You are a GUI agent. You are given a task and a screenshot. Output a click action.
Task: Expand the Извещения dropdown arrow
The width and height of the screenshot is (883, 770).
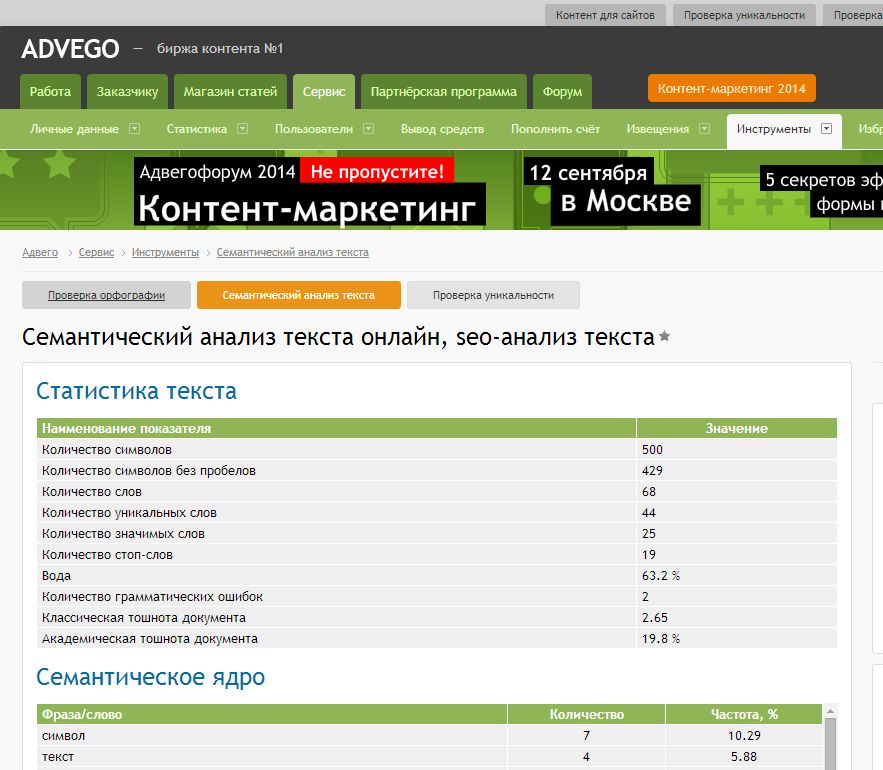(704, 129)
